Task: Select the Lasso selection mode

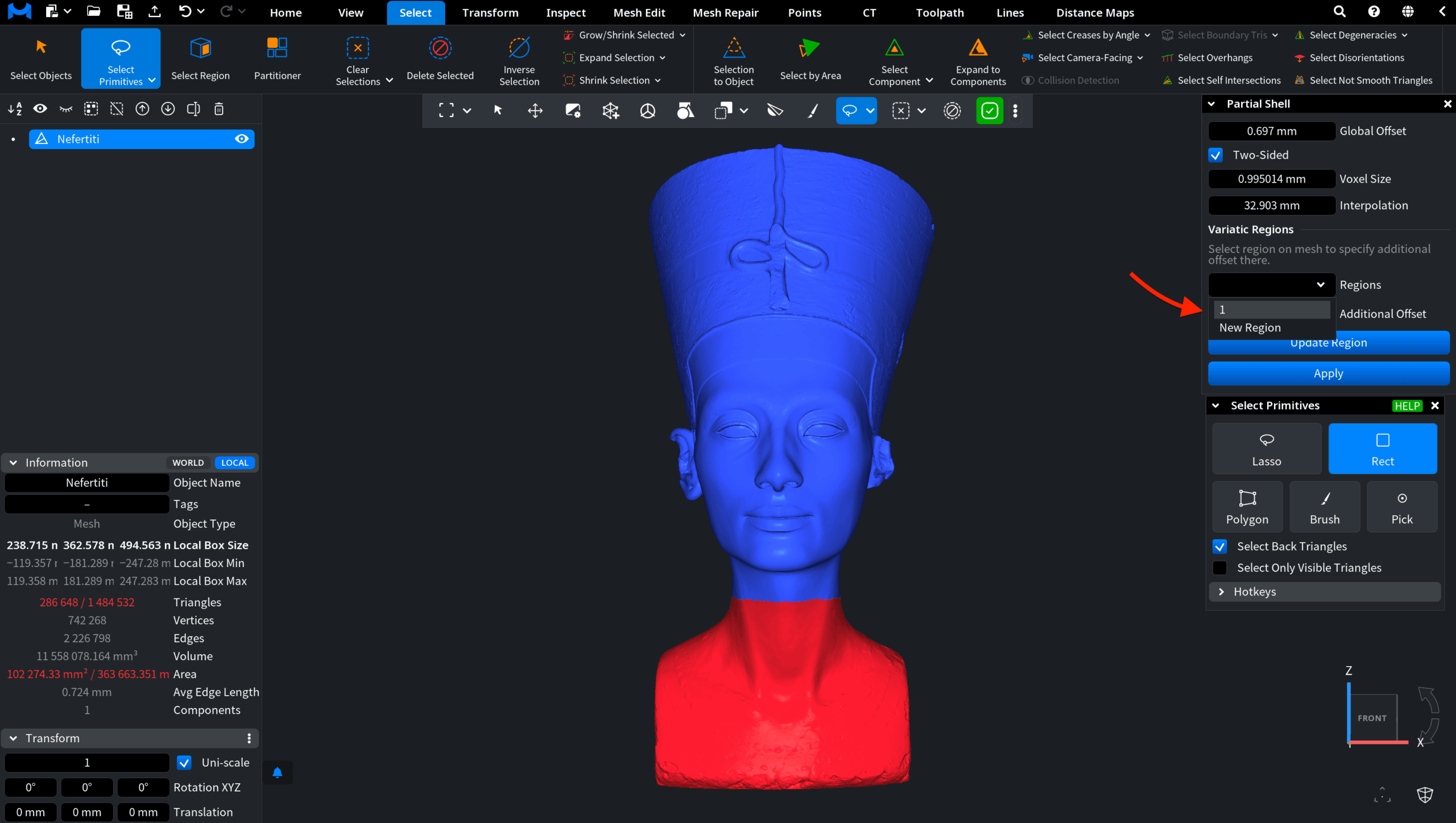Action: (1267, 448)
